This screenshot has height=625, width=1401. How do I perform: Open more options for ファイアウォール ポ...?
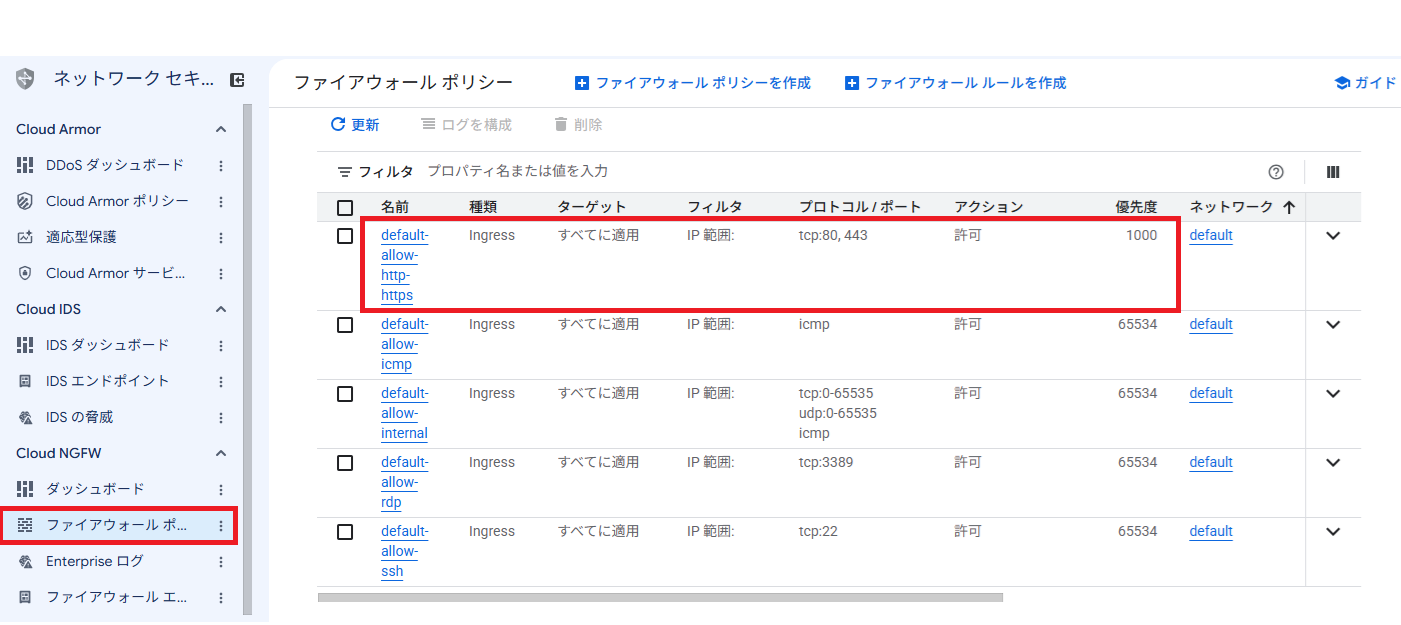click(x=221, y=525)
